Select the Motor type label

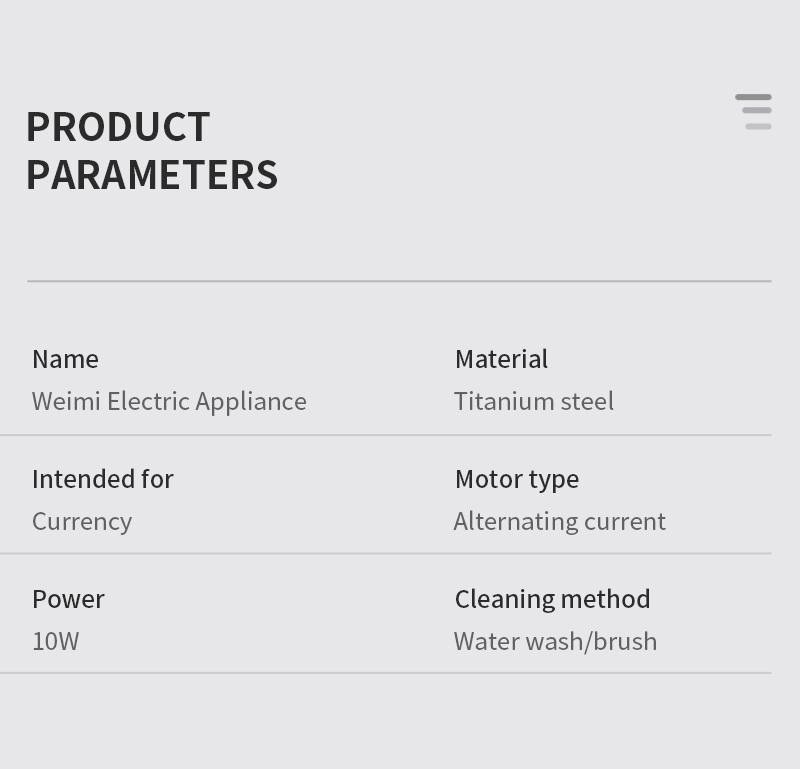[517, 480]
